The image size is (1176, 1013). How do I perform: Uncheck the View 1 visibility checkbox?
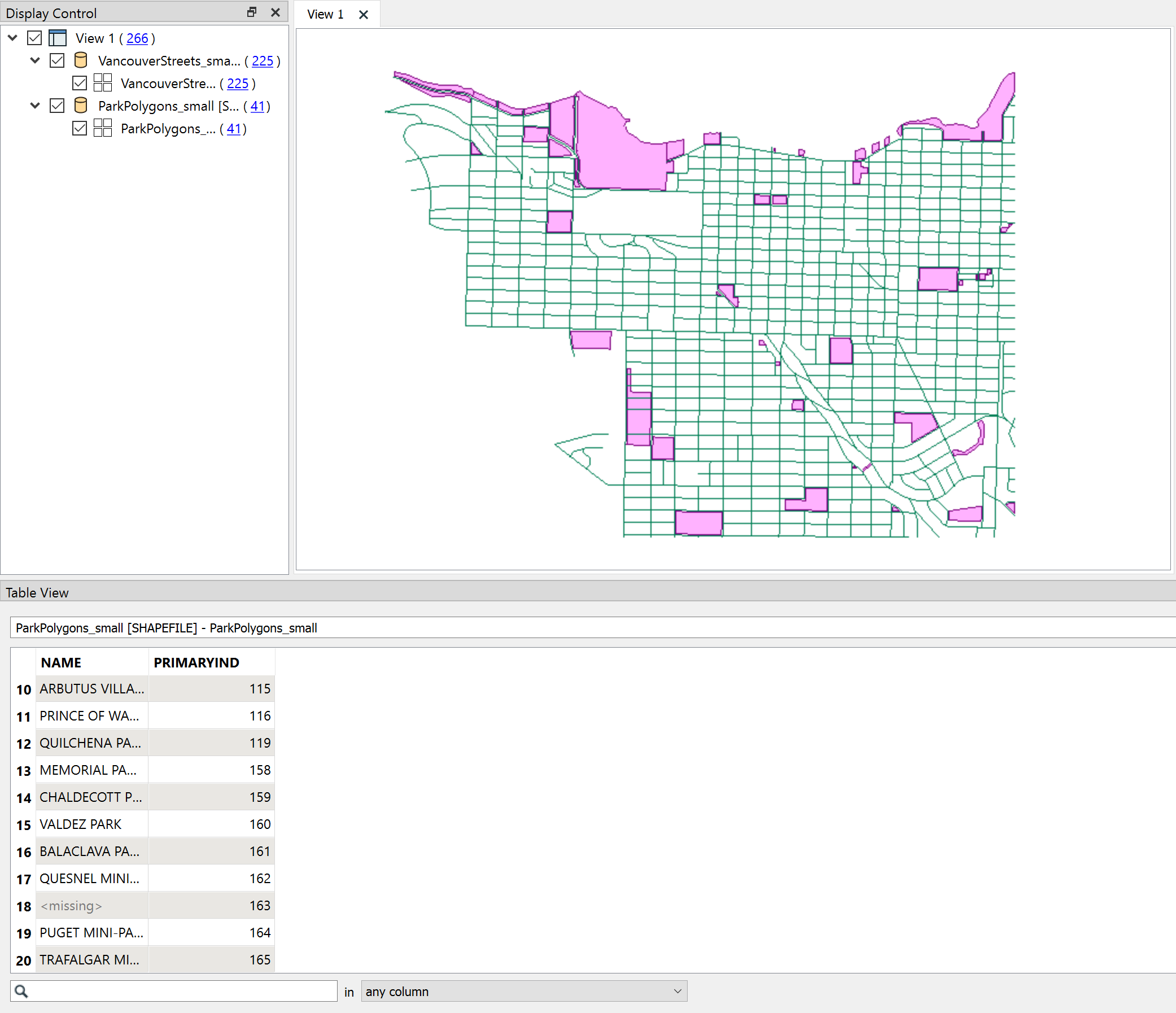click(x=34, y=37)
